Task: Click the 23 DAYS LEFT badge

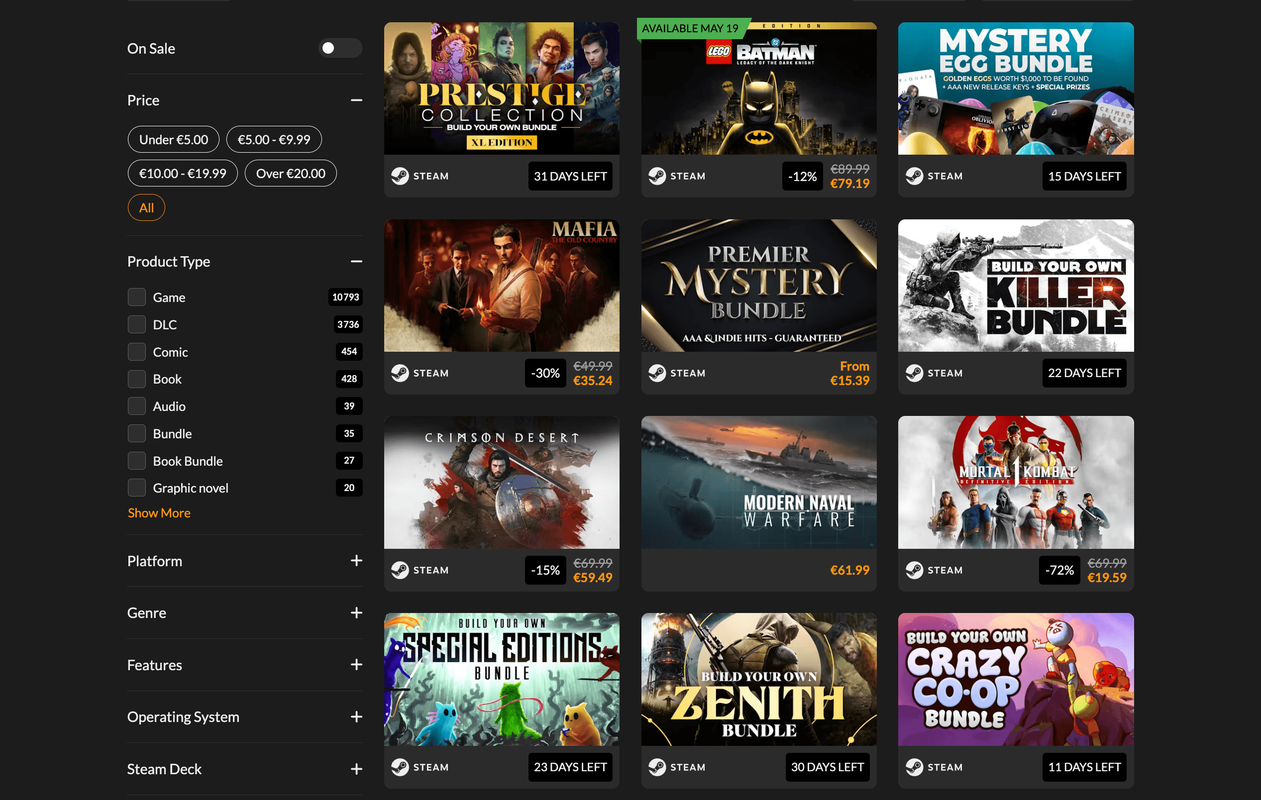Action: [x=570, y=767]
